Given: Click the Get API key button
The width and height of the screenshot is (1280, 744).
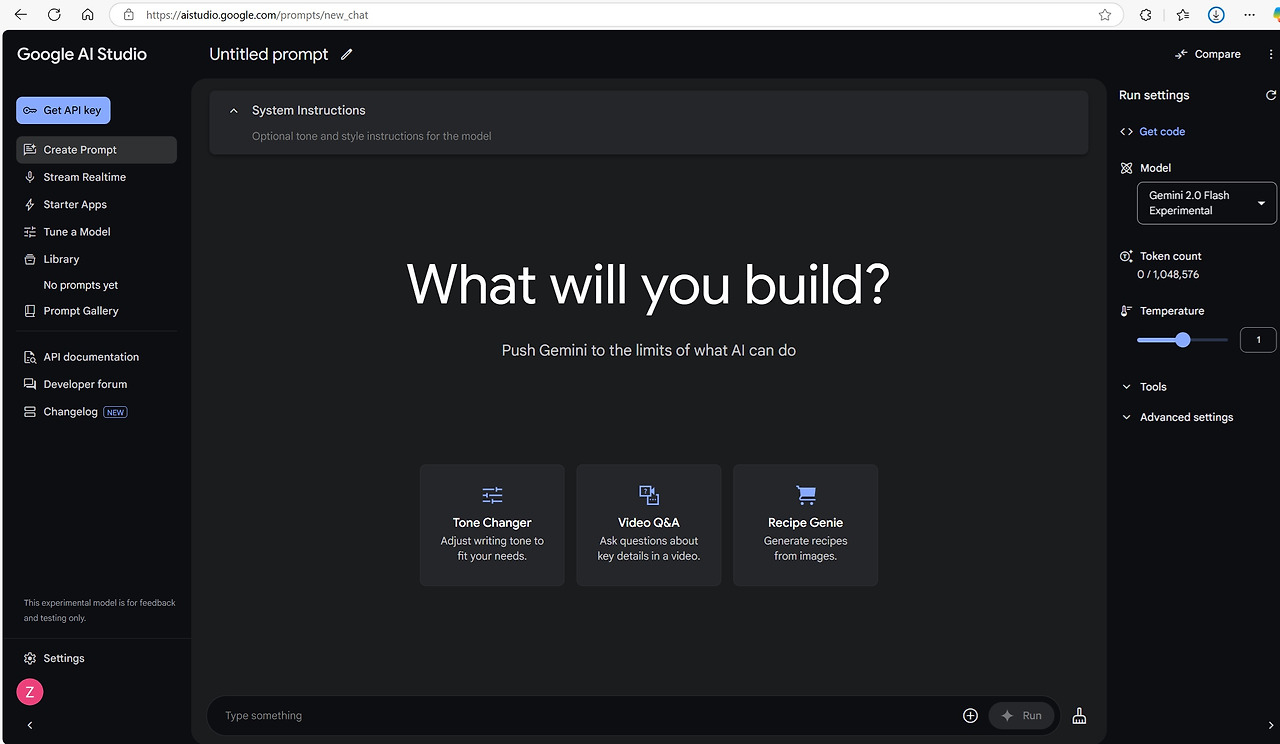Looking at the screenshot, I should pos(63,110).
